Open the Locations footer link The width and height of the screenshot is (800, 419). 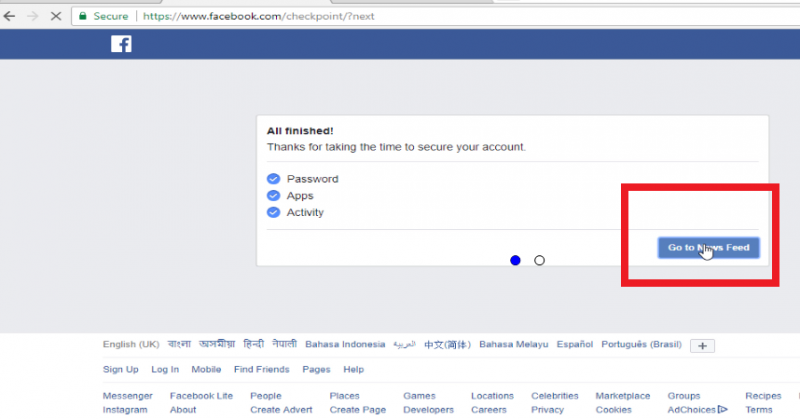click(492, 396)
